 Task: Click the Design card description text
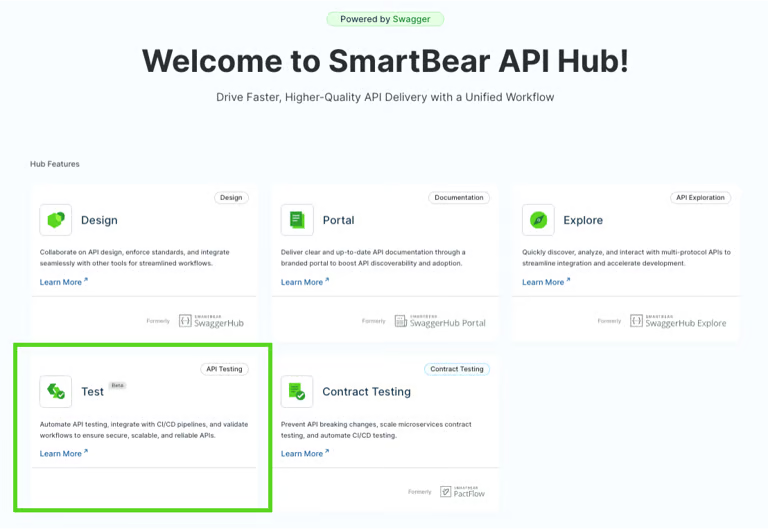[135, 258]
